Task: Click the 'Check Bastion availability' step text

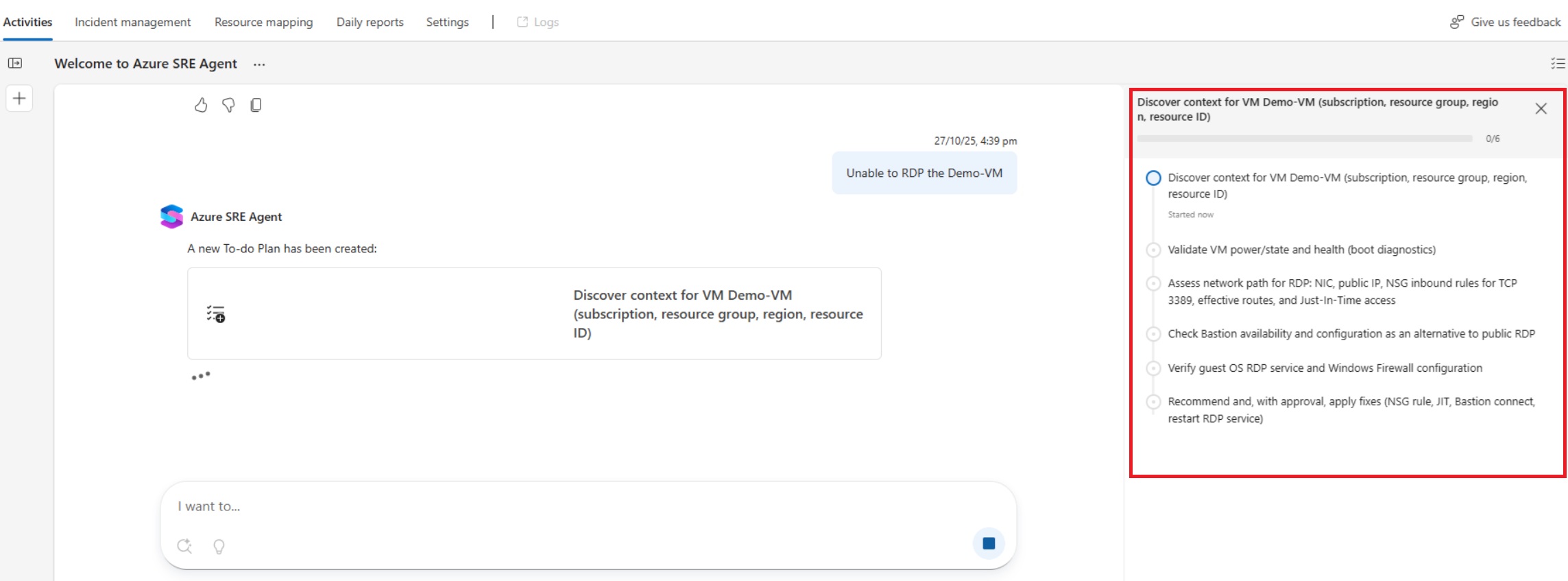Action: pos(1351,334)
